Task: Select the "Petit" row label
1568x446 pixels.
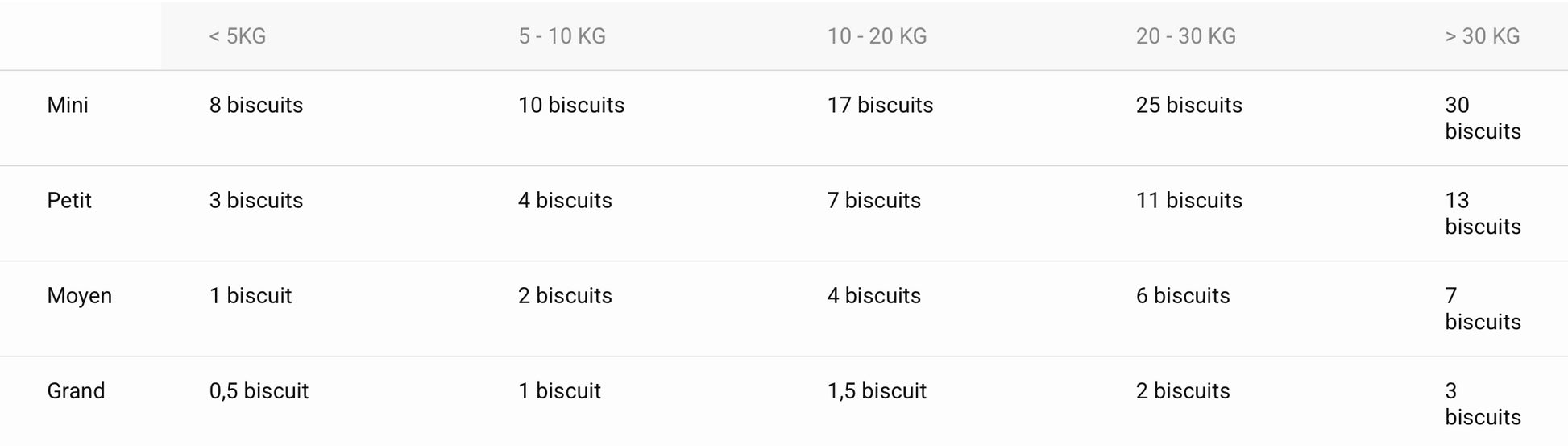Action: tap(69, 200)
